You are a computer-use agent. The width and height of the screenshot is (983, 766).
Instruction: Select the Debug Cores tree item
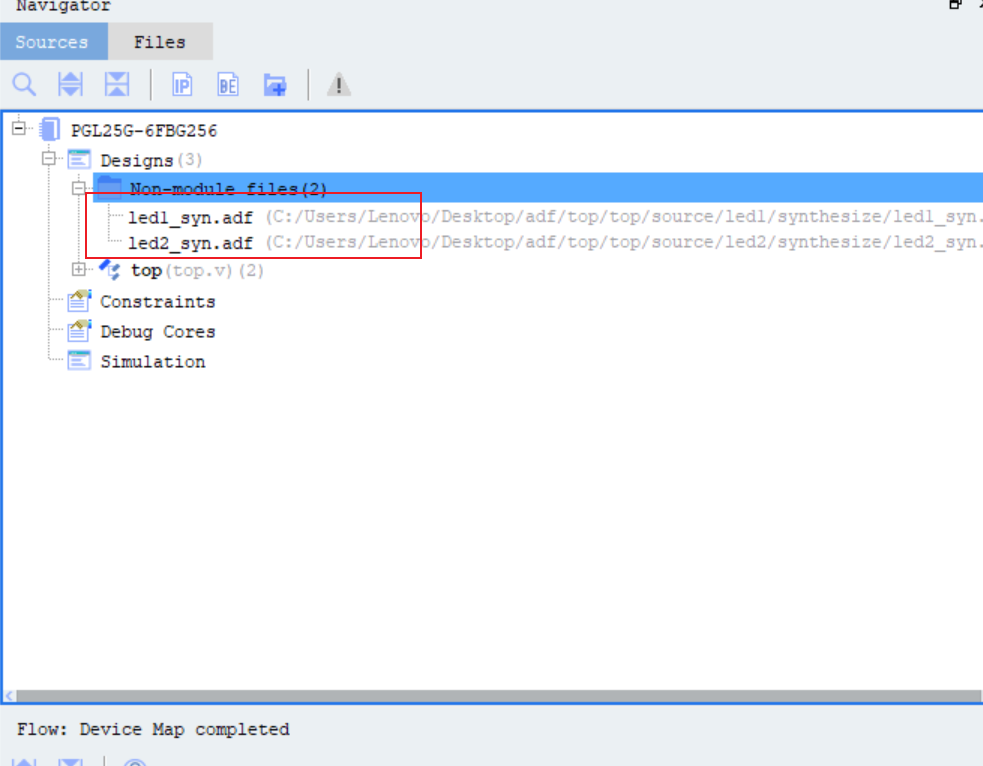157,332
